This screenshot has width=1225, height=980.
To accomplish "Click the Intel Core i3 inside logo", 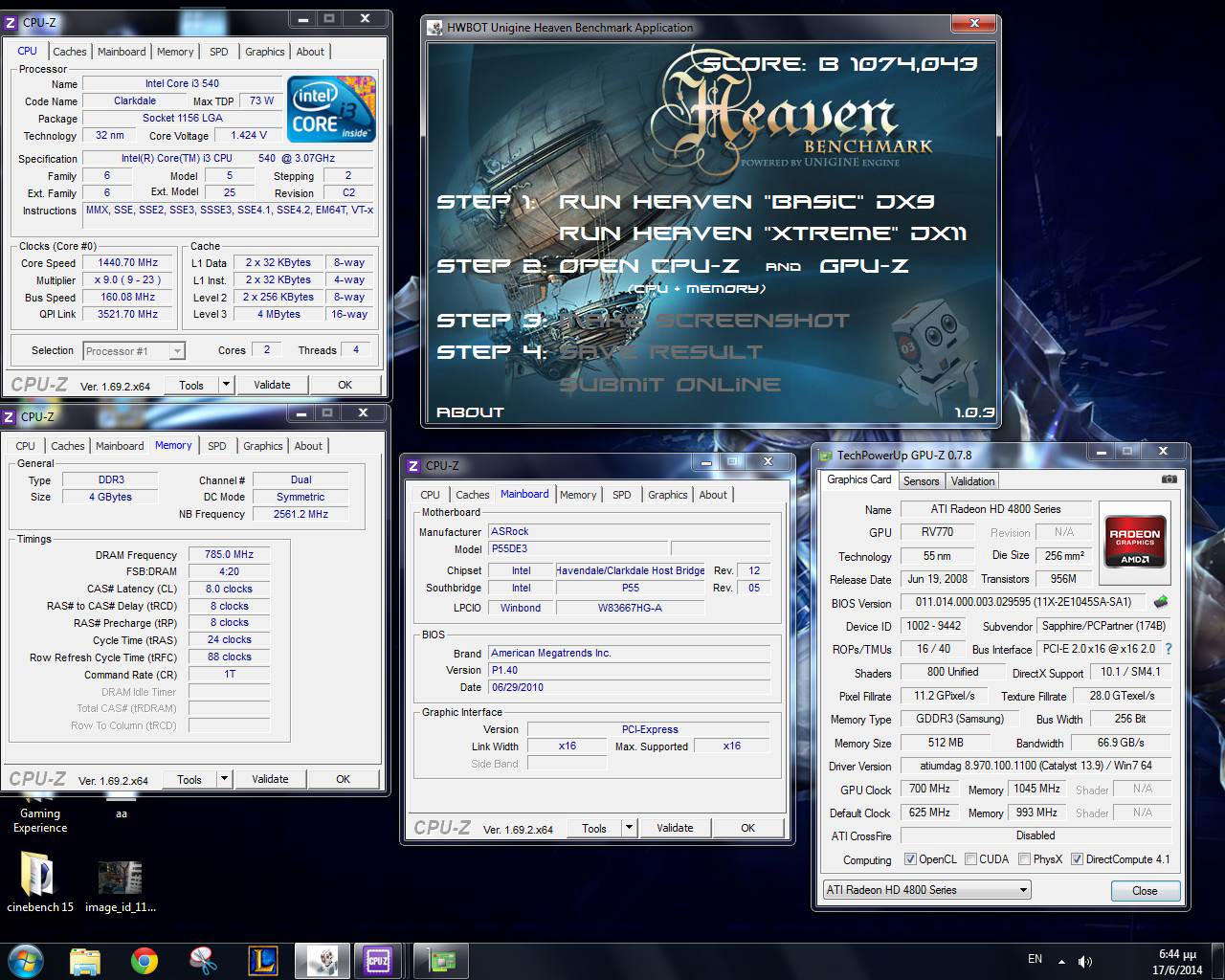I will [x=331, y=109].
